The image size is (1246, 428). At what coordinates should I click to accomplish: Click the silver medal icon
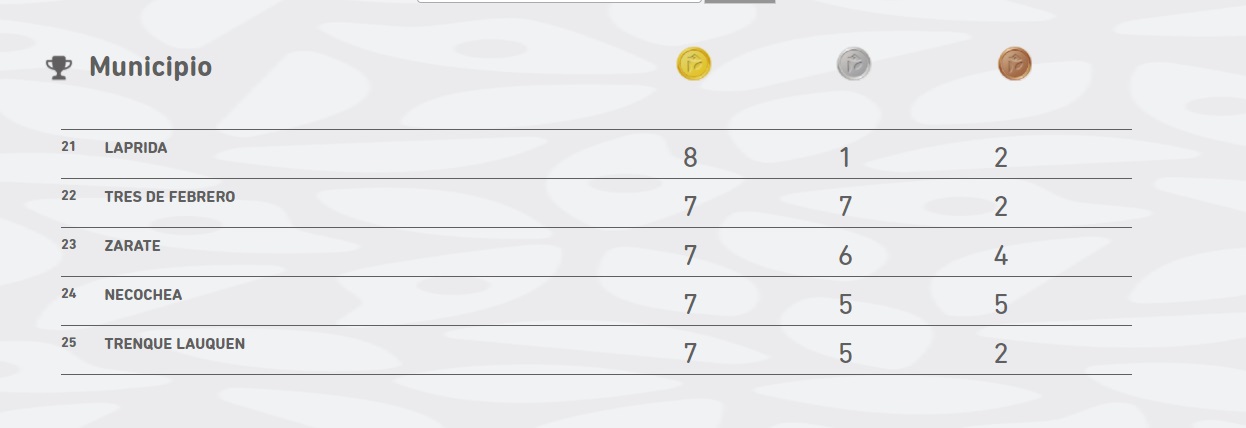854,64
